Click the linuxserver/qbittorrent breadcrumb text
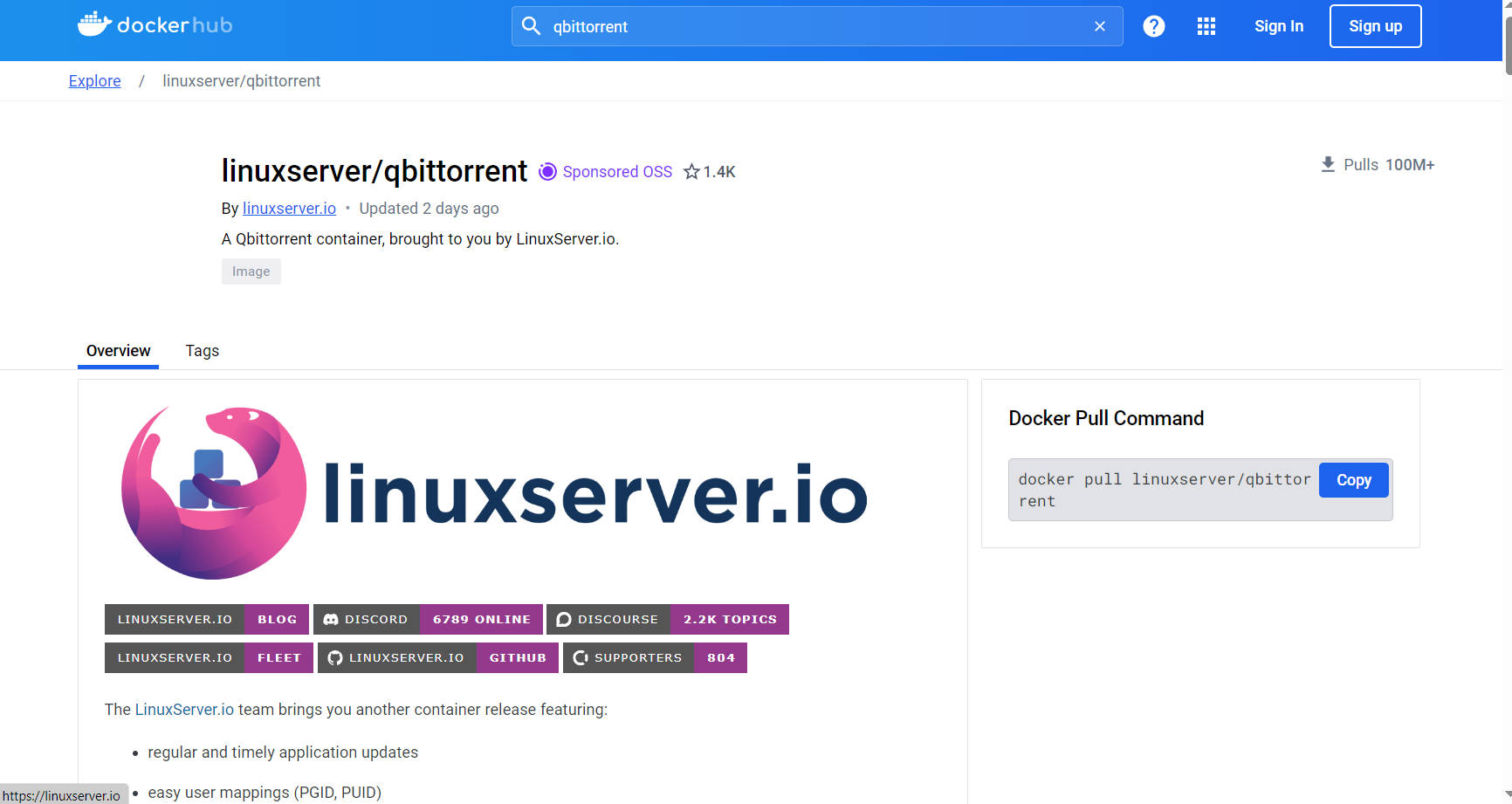The width and height of the screenshot is (1512, 804). [x=242, y=81]
